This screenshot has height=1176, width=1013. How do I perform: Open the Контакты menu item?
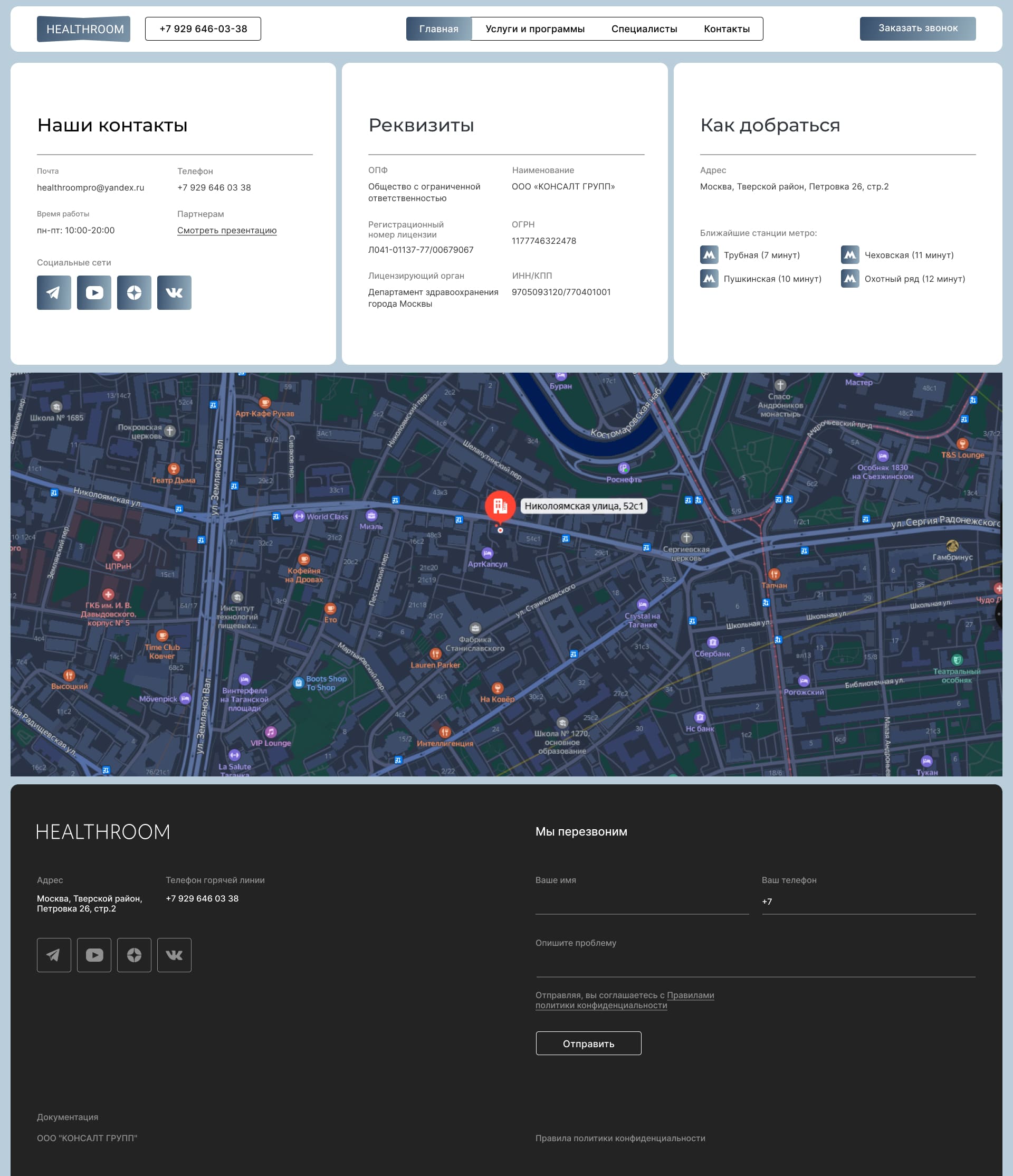point(727,29)
